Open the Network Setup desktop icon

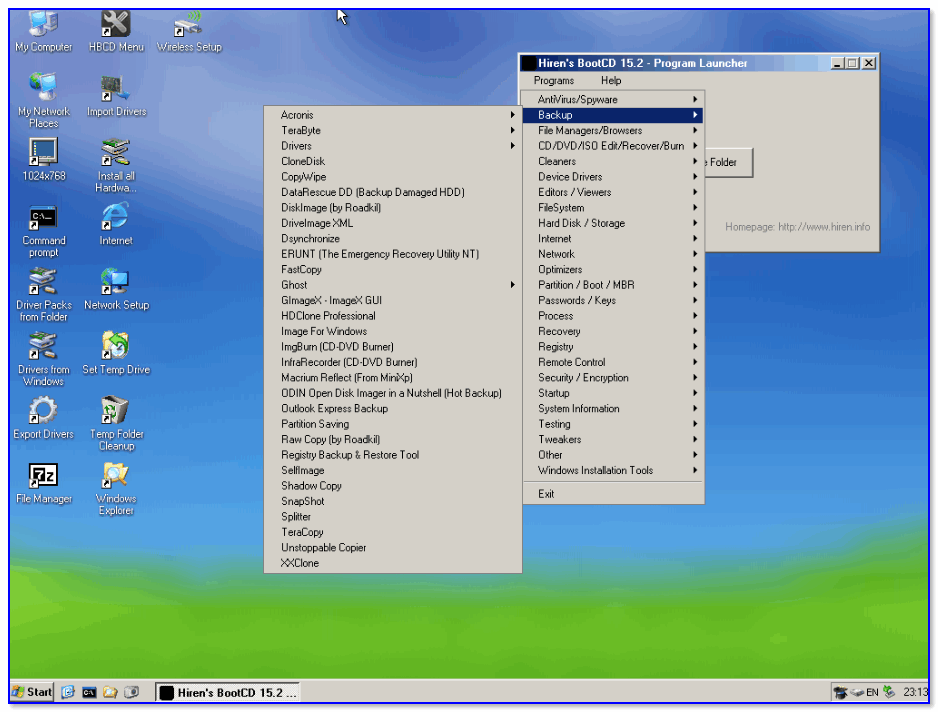point(116,284)
